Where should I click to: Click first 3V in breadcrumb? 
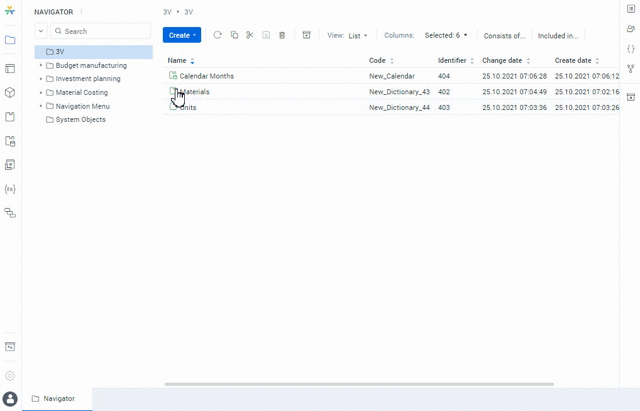167,12
